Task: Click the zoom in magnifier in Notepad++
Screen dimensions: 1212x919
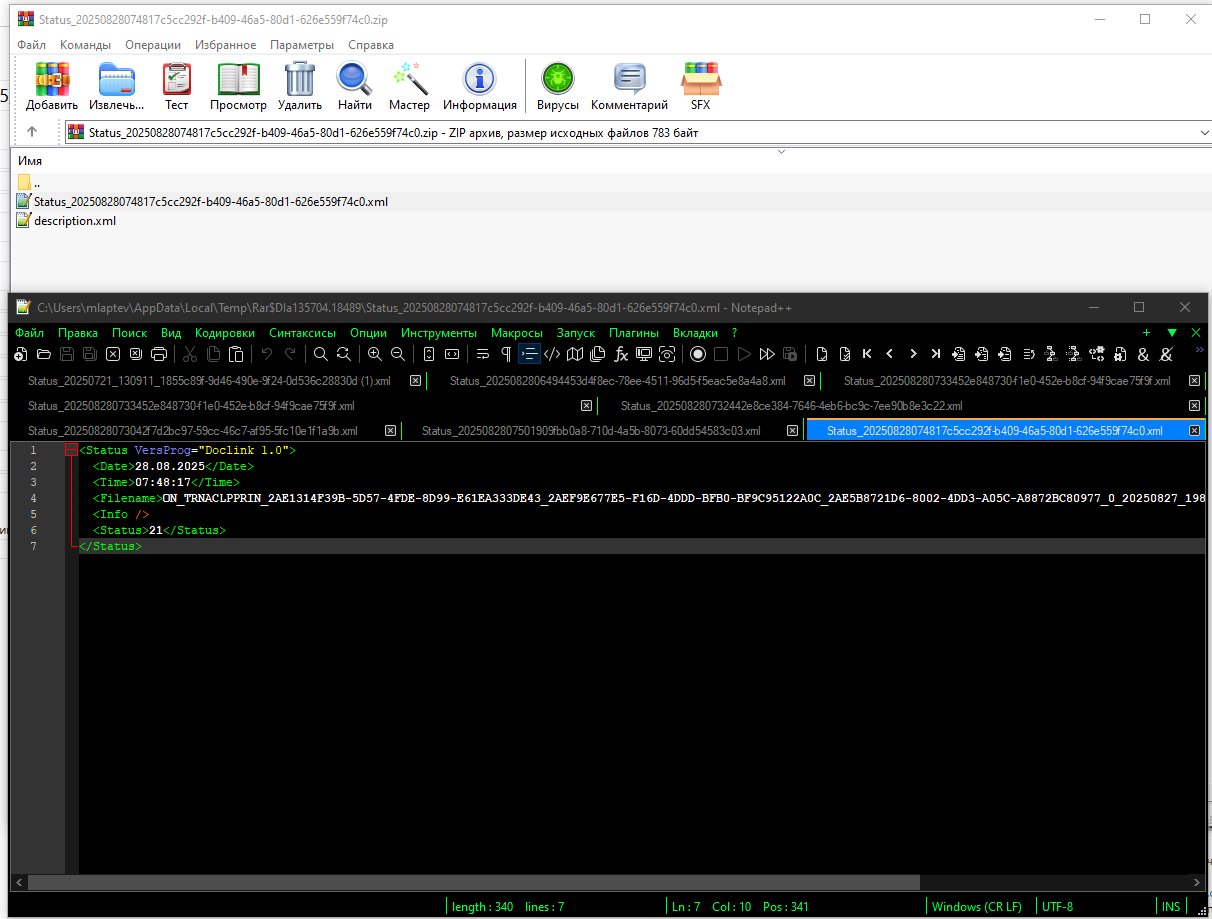Action: (374, 354)
